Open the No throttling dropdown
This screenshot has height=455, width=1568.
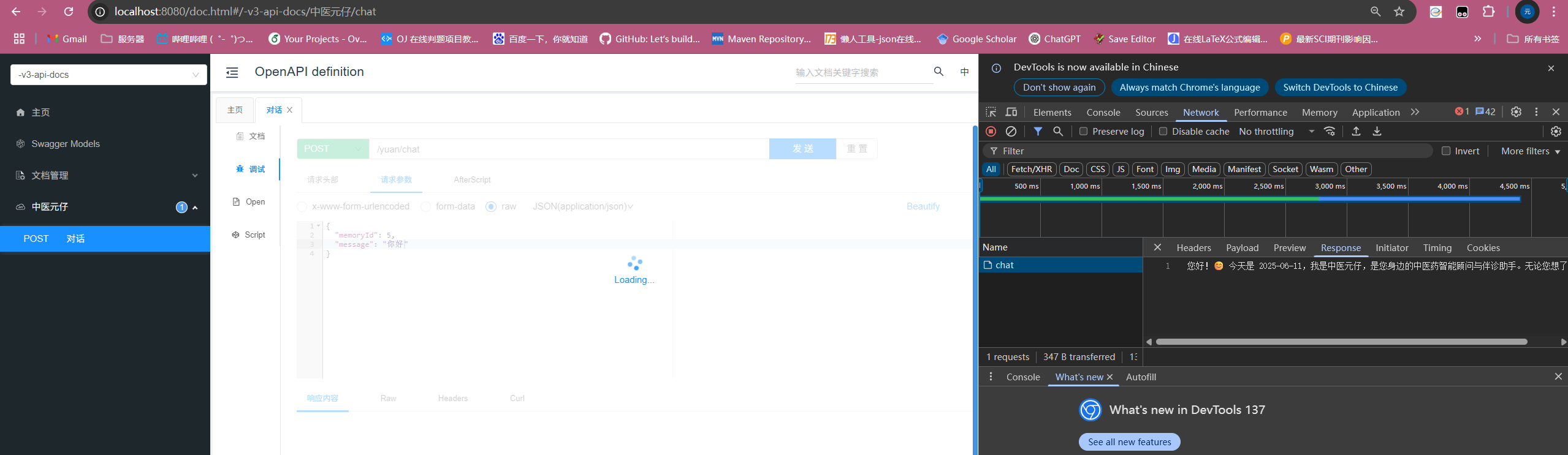(1276, 132)
